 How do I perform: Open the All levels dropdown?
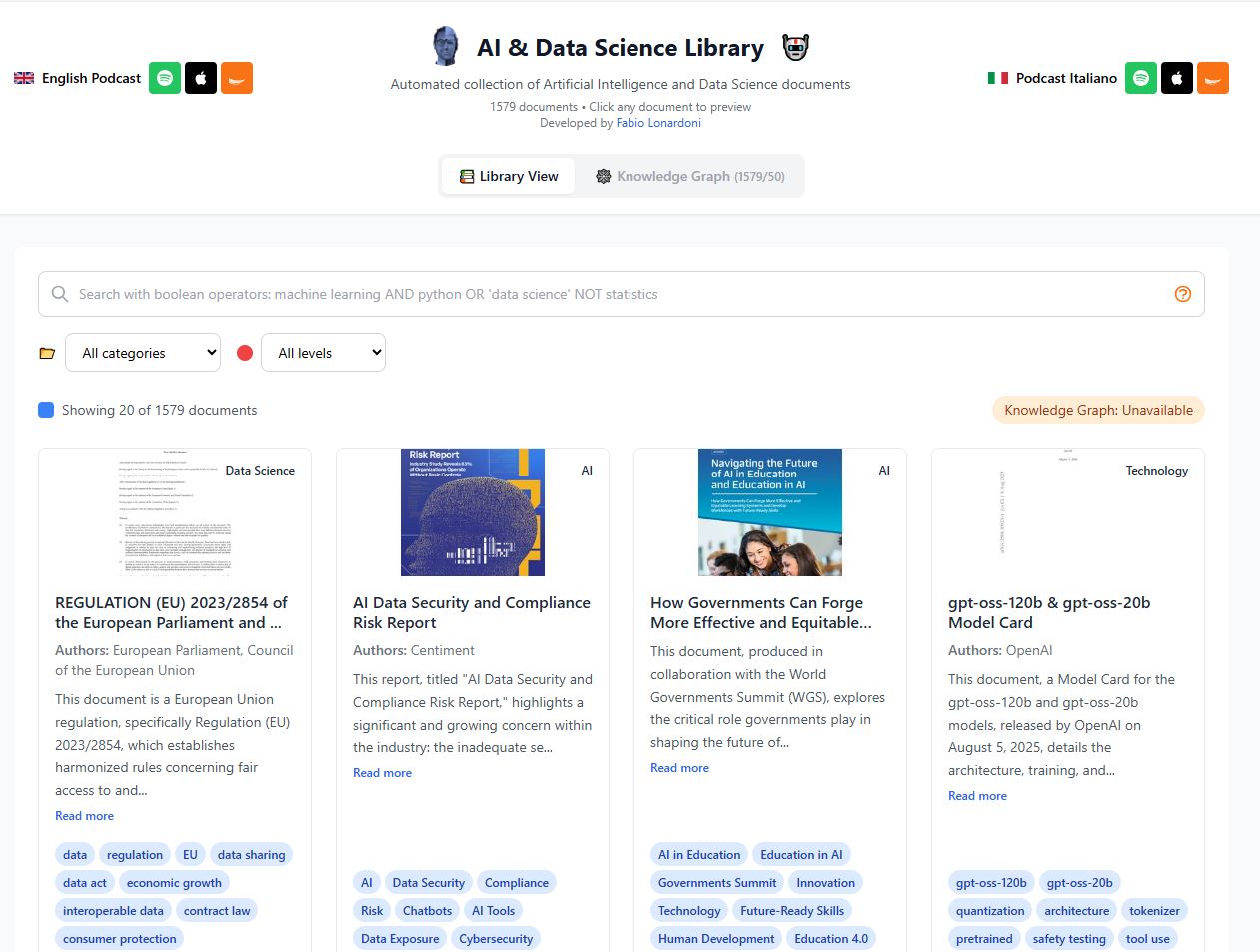[323, 352]
